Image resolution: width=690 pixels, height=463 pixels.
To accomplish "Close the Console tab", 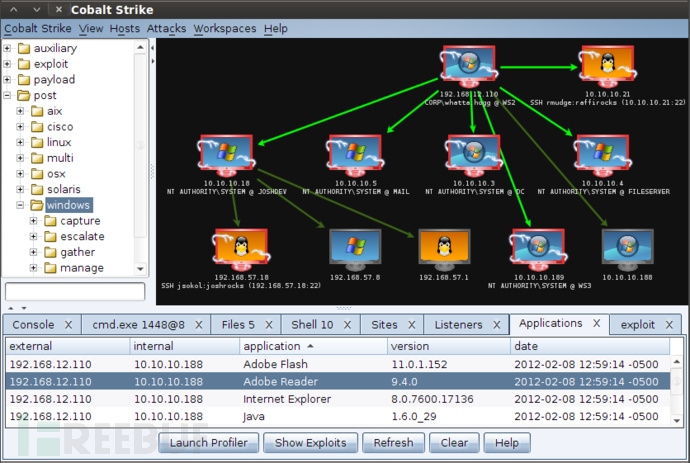I will coord(68,325).
